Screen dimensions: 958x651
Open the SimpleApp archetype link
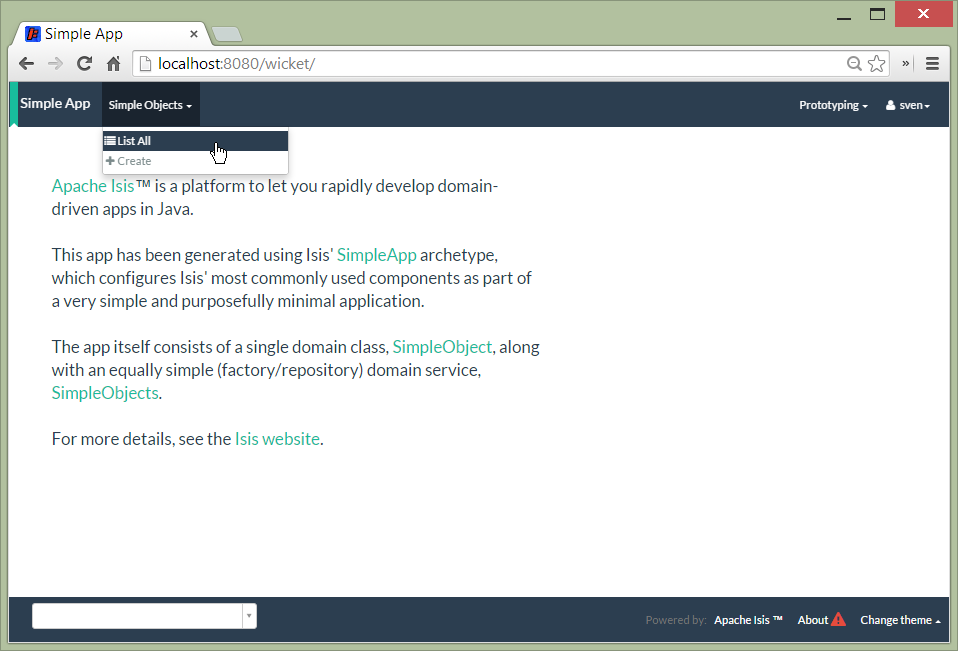click(376, 255)
